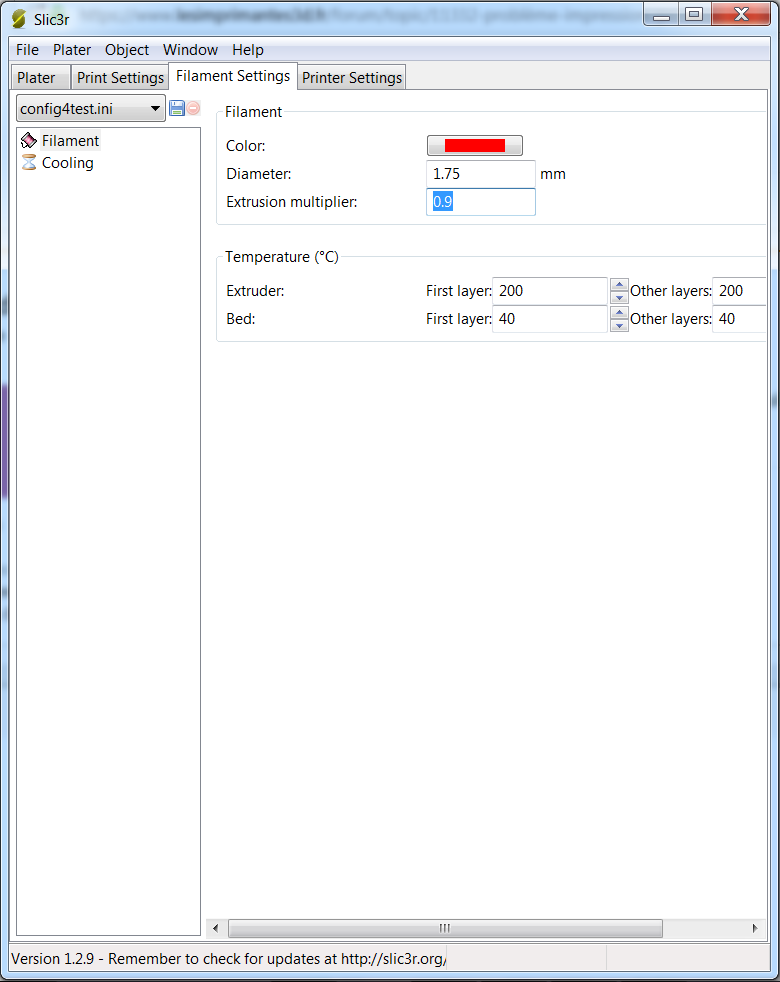Minimize the Slic3r window
Viewport: 780px width, 982px height.
coord(661,14)
